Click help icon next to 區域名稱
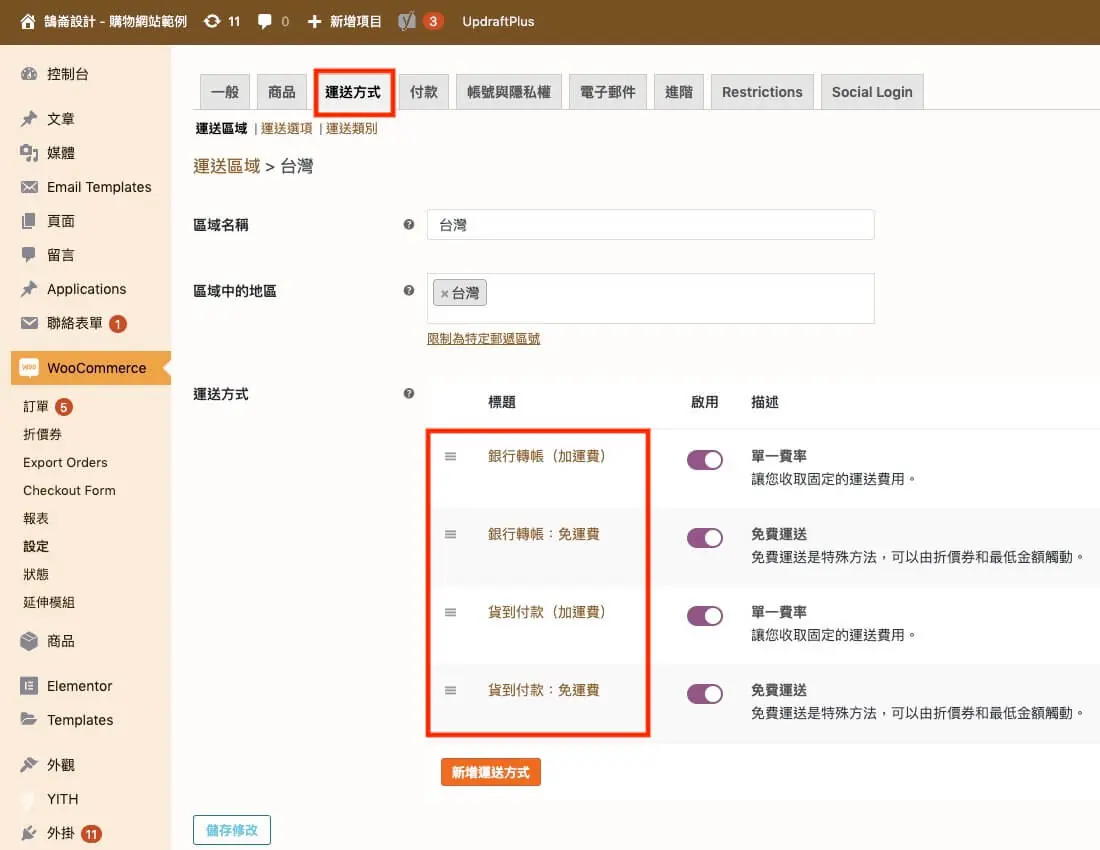Image resolution: width=1100 pixels, height=850 pixels. point(409,224)
